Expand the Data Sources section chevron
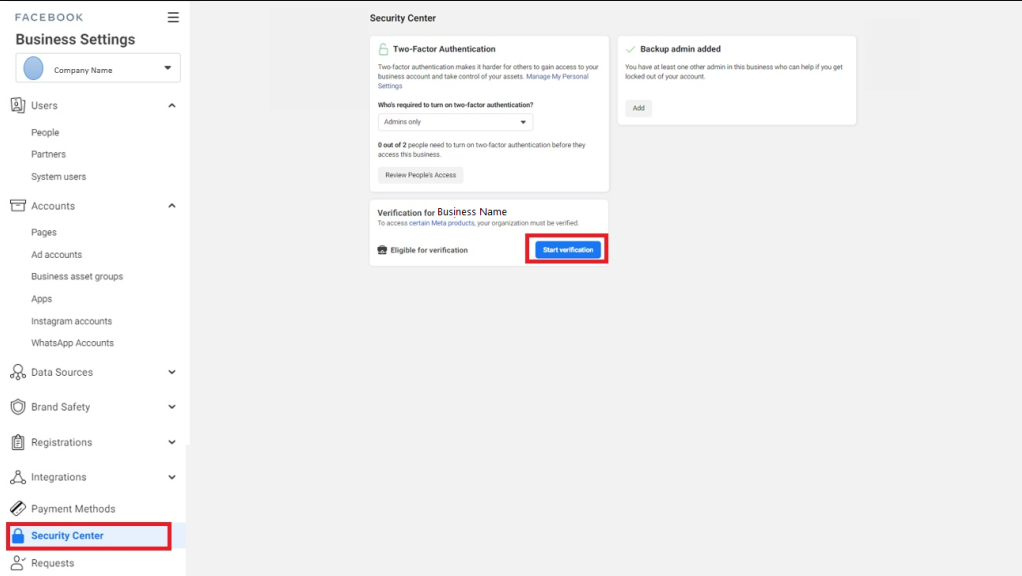The height and width of the screenshot is (576, 1022). 171,372
